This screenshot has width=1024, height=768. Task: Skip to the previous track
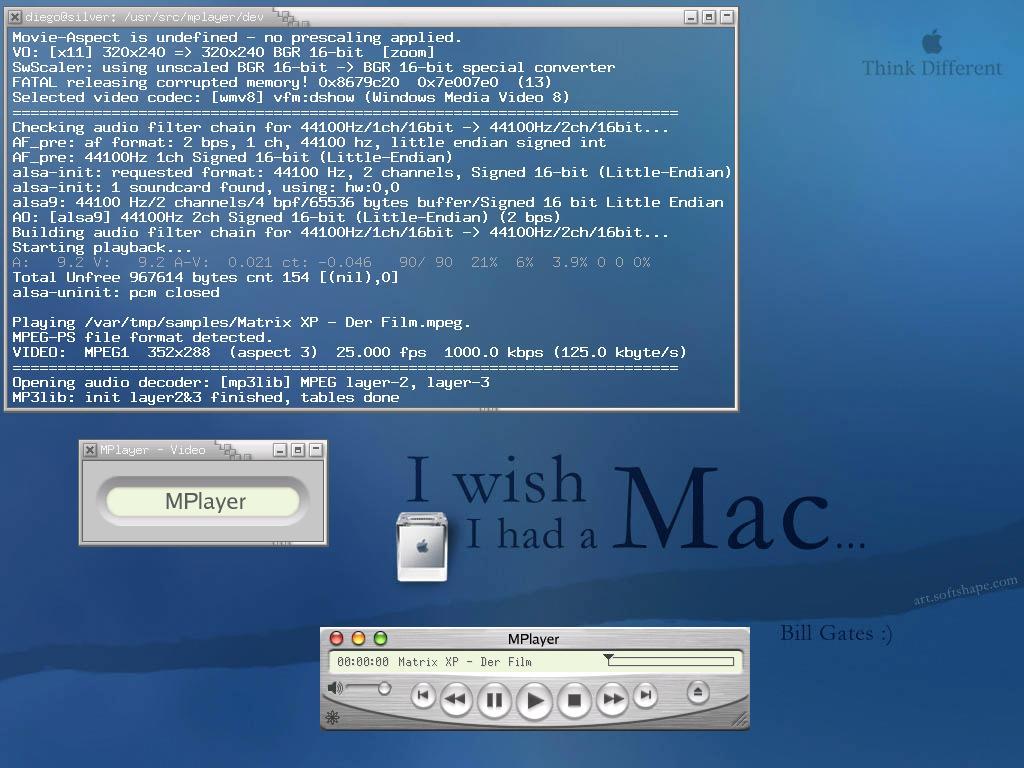[423, 695]
